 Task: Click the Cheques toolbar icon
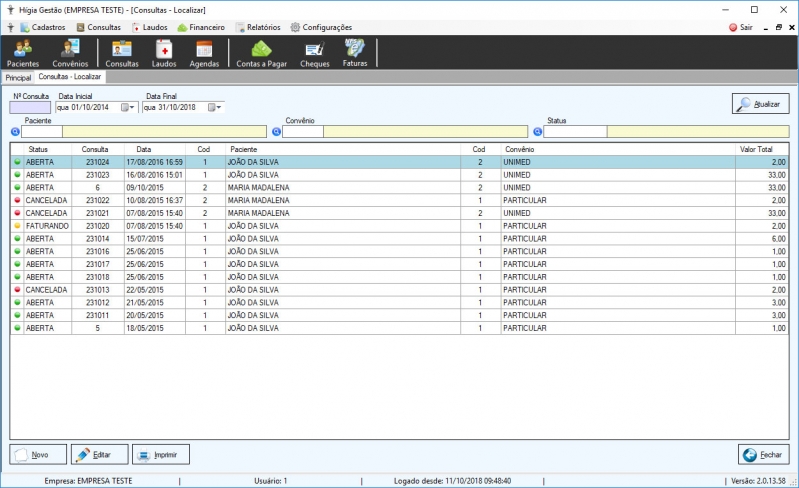click(314, 53)
